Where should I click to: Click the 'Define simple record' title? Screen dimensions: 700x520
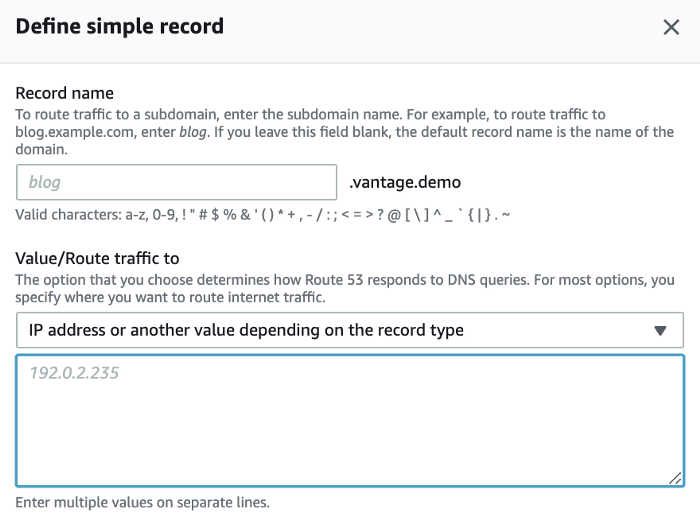(x=120, y=26)
